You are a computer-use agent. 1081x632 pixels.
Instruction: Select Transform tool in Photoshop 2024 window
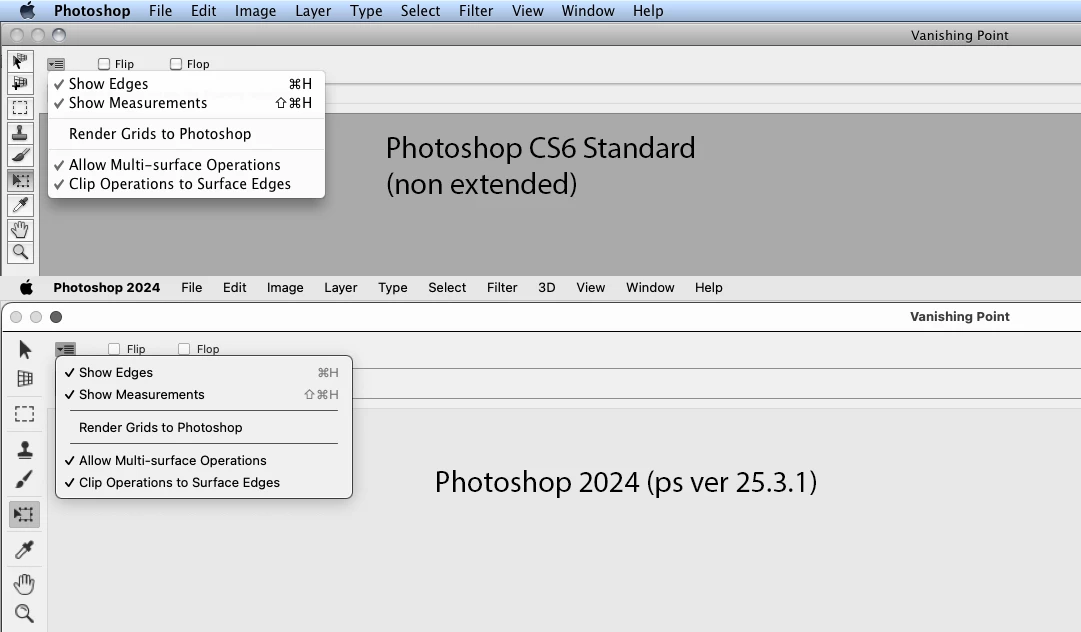click(x=24, y=514)
